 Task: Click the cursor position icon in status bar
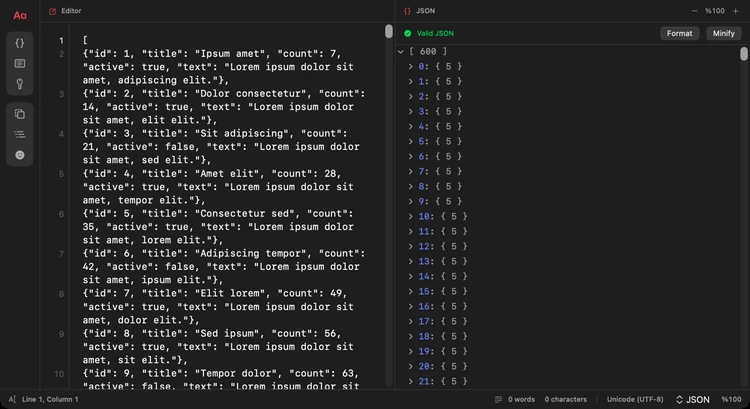tap(12, 399)
